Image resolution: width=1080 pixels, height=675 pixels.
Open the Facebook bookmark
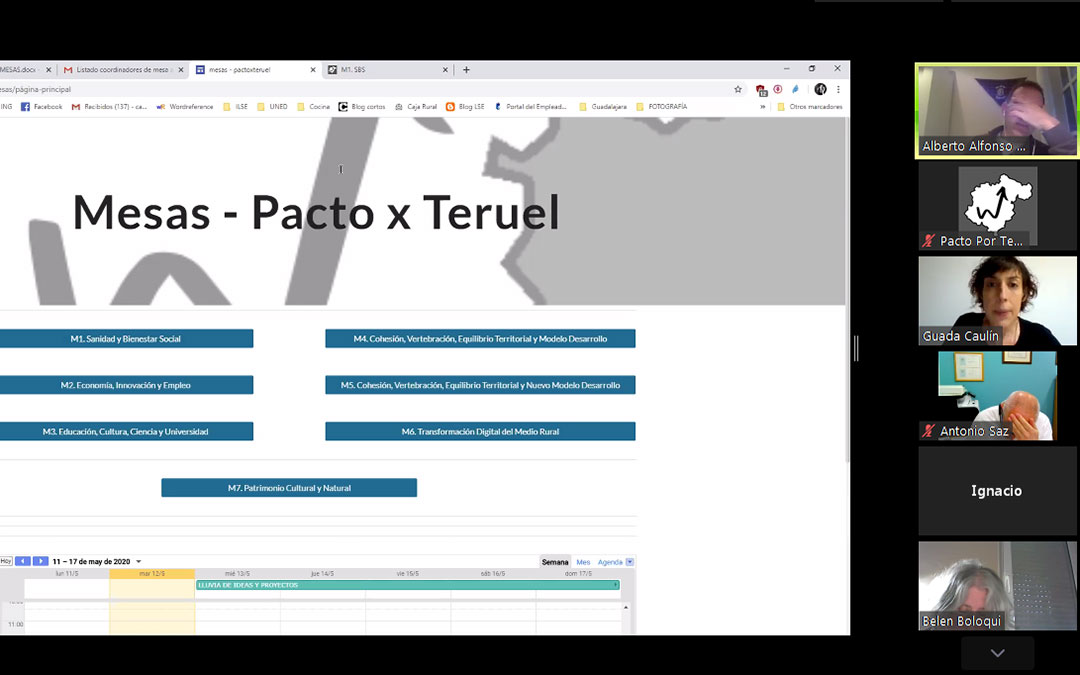41,107
